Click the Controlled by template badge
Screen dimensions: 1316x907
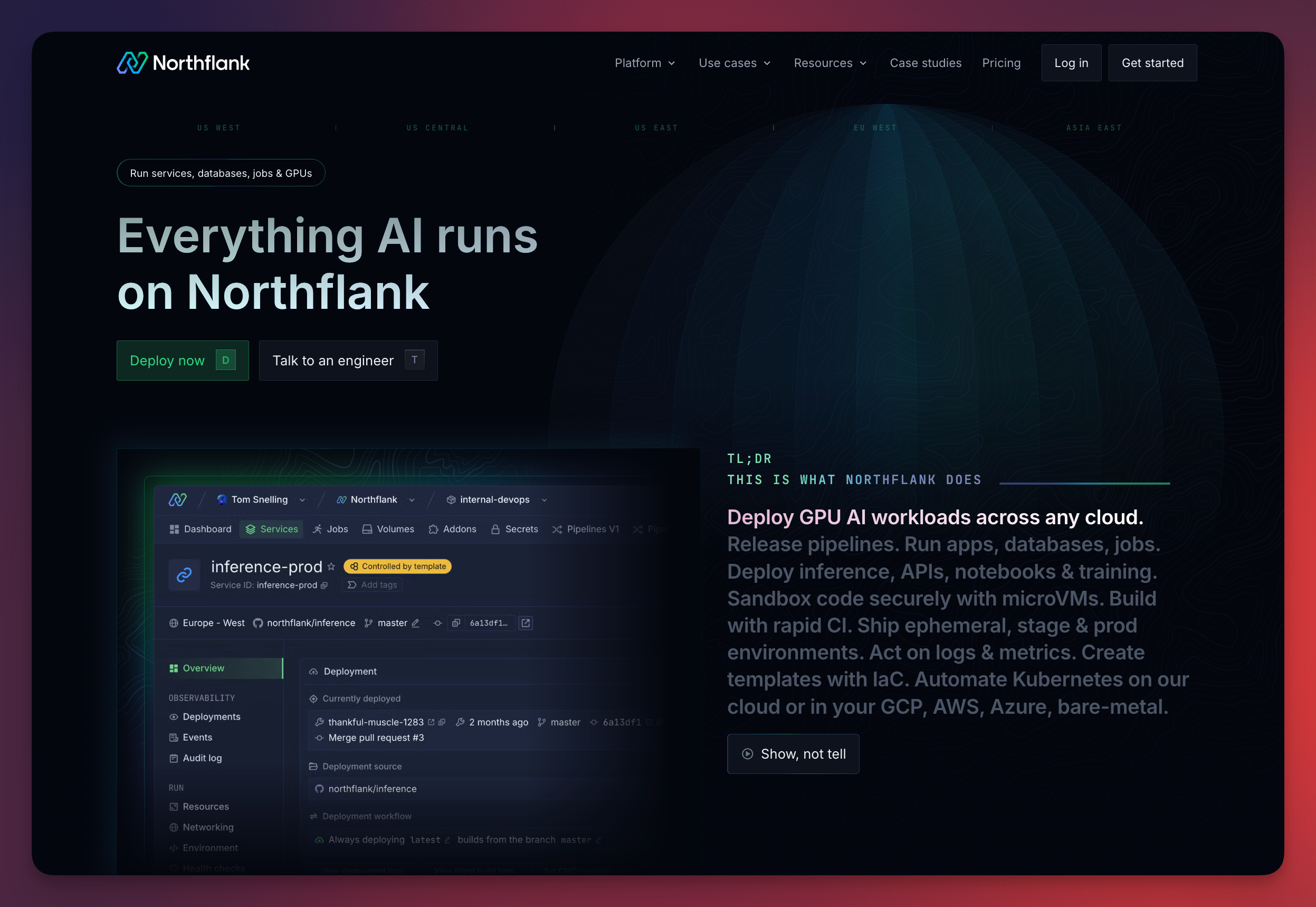click(397, 566)
